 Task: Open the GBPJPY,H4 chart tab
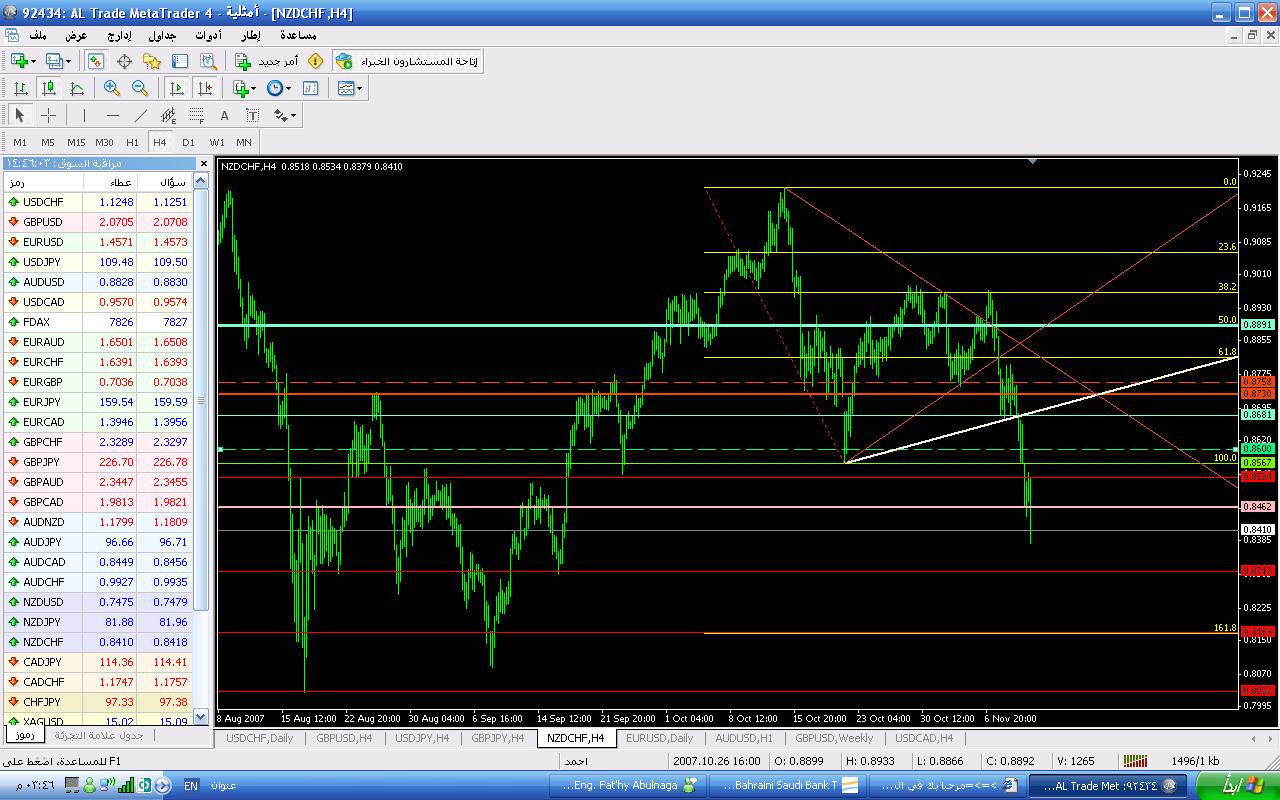[x=497, y=738]
